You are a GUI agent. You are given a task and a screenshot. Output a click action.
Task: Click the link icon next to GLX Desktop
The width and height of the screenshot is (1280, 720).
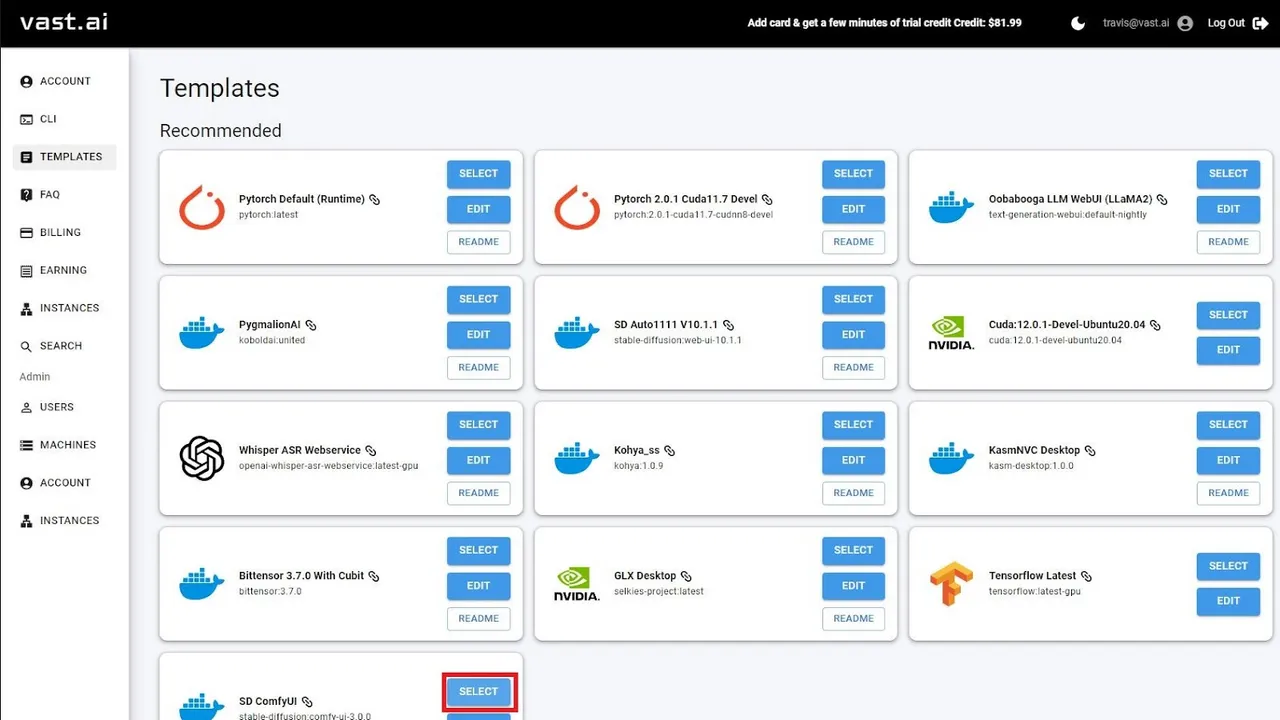click(686, 577)
